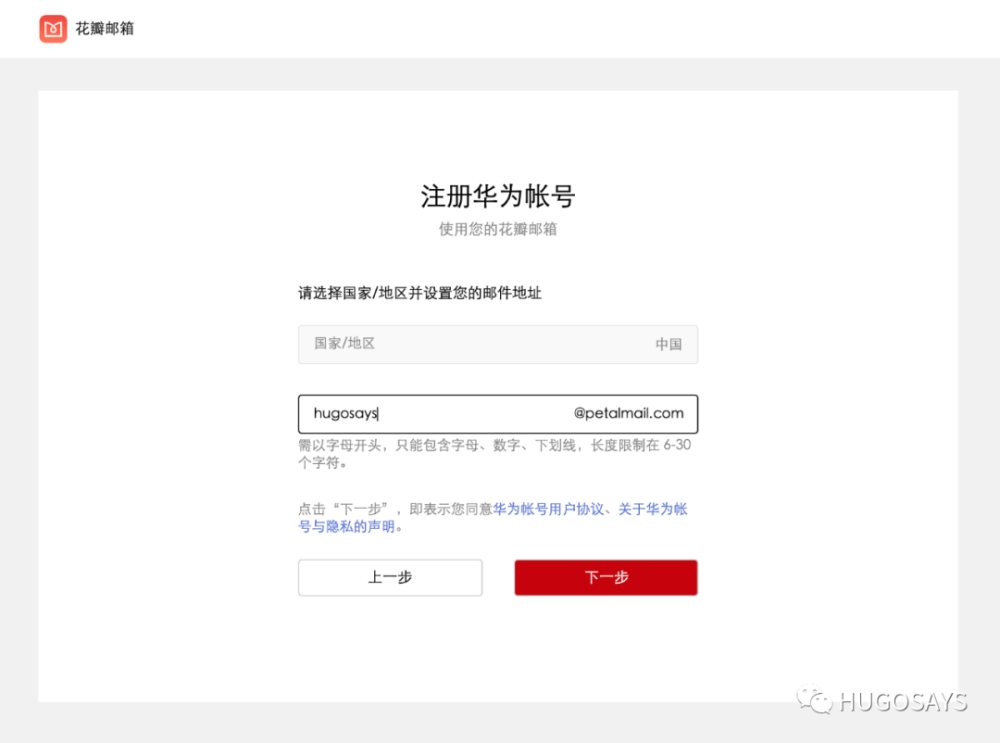This screenshot has width=1000, height=743.
Task: Go back with the 上一步 button
Action: point(390,578)
